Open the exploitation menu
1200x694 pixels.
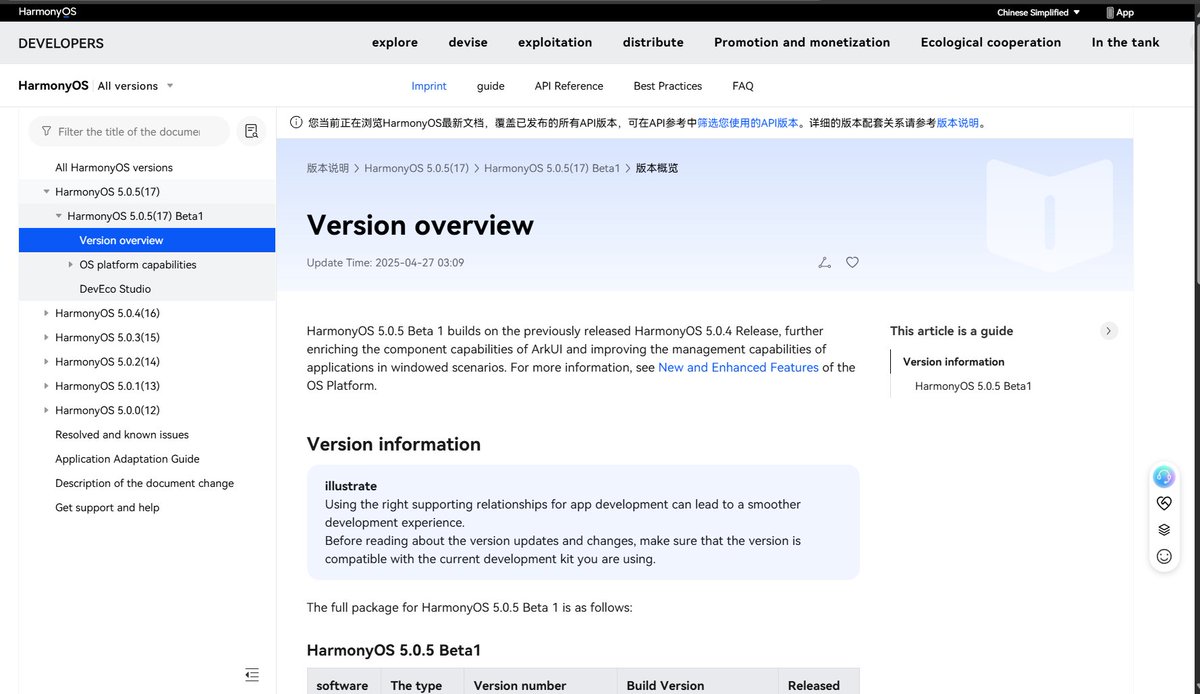tap(555, 43)
